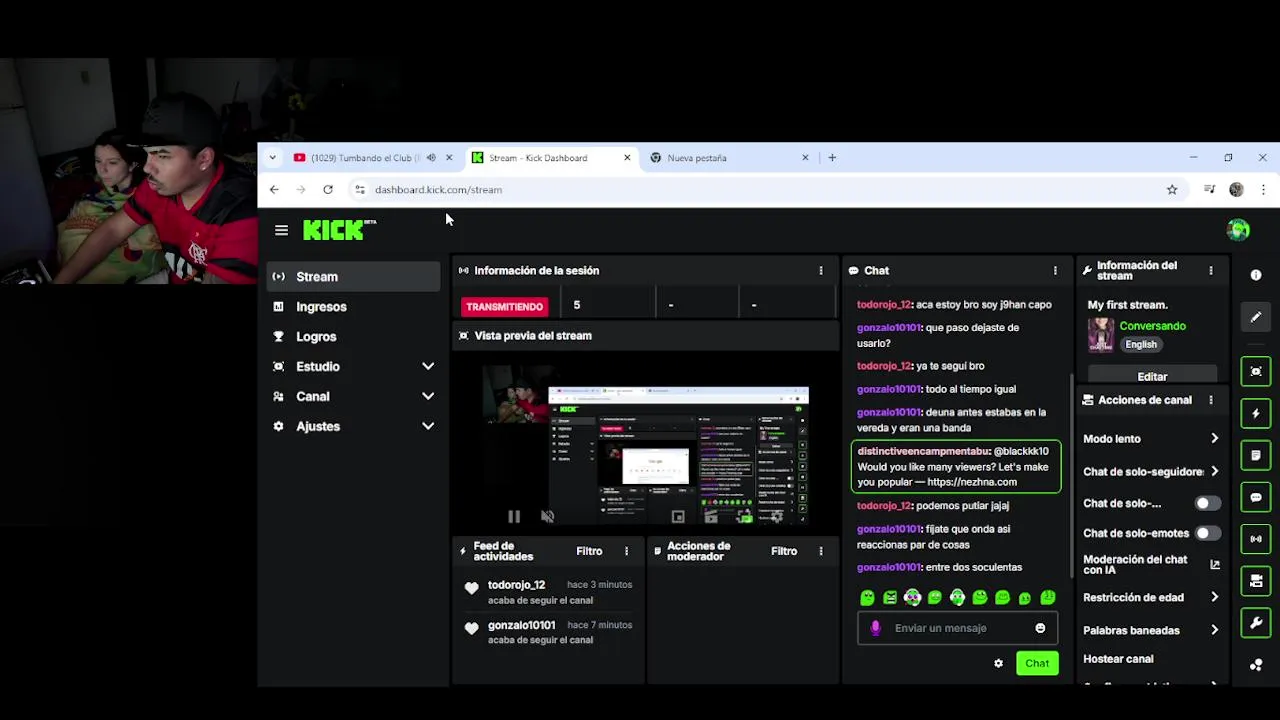Open chat settings gear beside the Chat button

998,663
